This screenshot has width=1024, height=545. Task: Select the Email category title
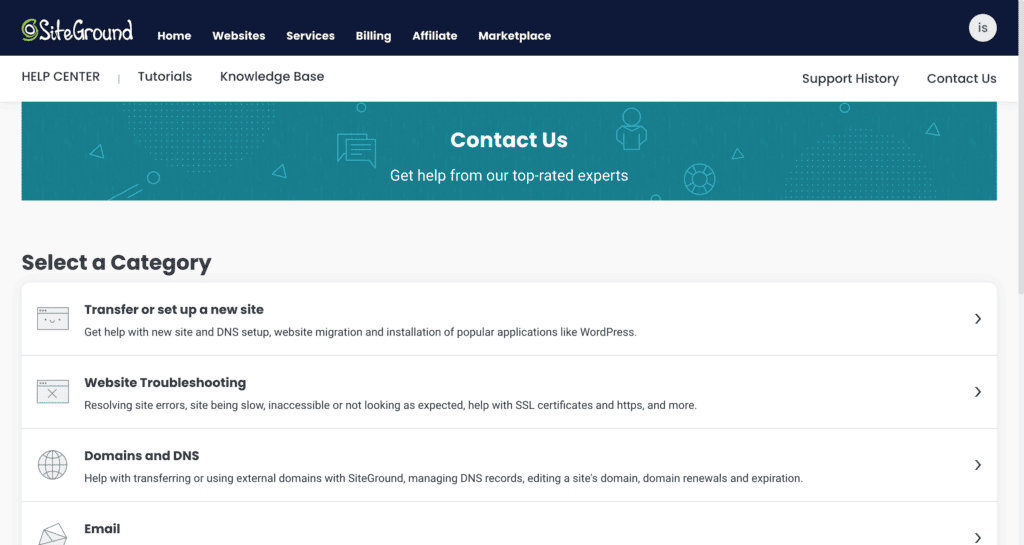pos(102,529)
